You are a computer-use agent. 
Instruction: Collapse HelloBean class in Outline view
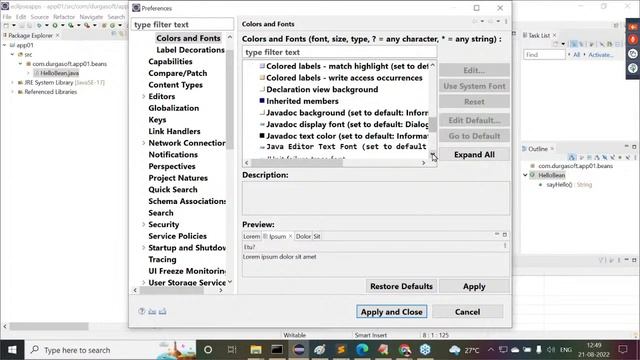click(525, 175)
